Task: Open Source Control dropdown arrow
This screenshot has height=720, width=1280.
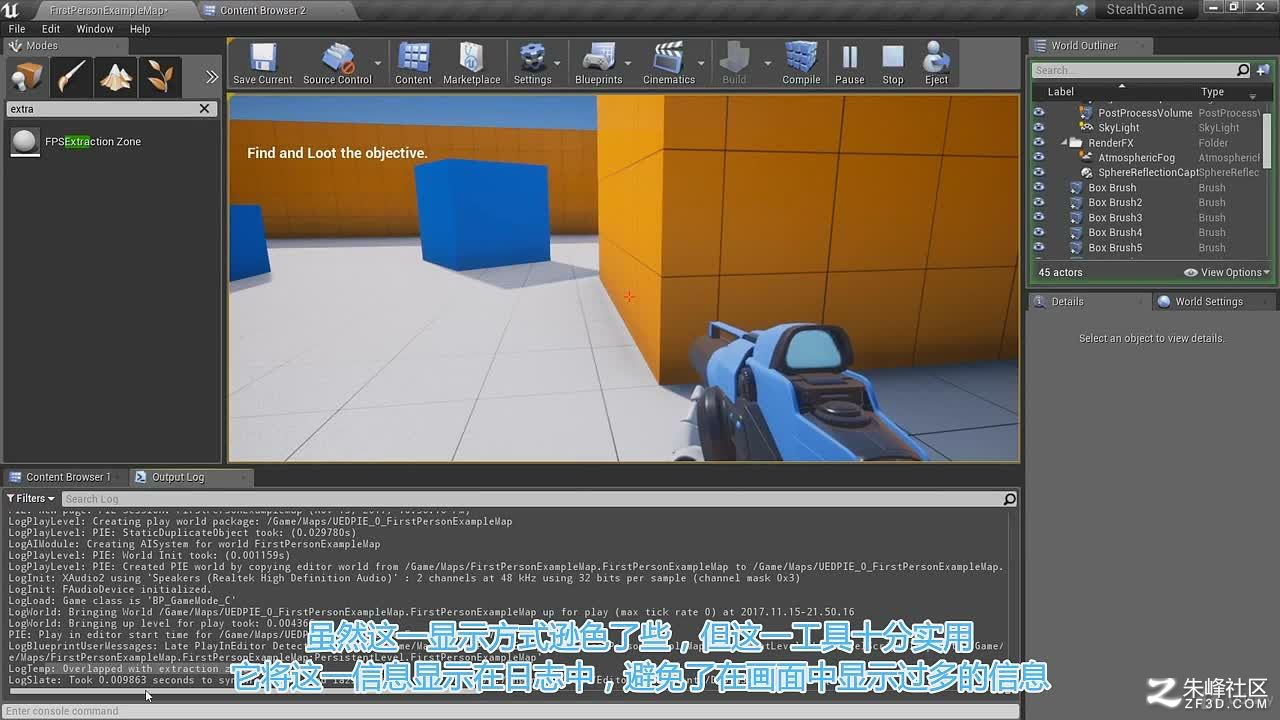Action: (378, 63)
